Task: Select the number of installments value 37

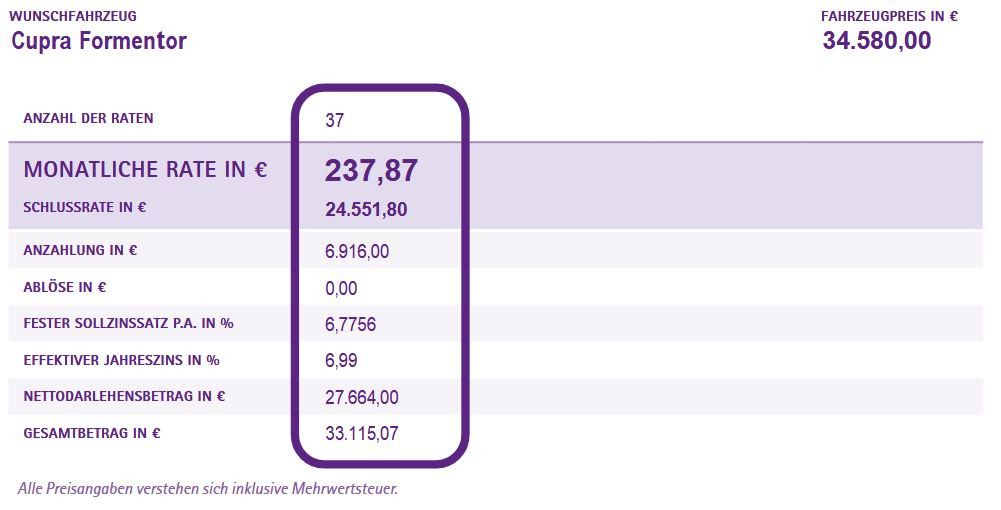Action: point(335,121)
